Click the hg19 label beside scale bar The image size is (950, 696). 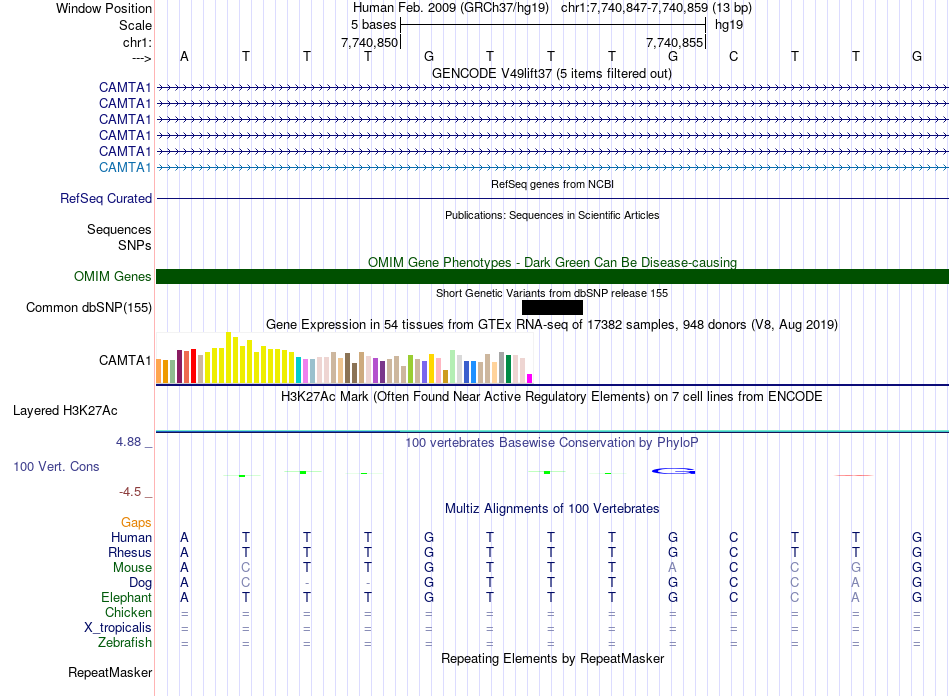coord(729,25)
